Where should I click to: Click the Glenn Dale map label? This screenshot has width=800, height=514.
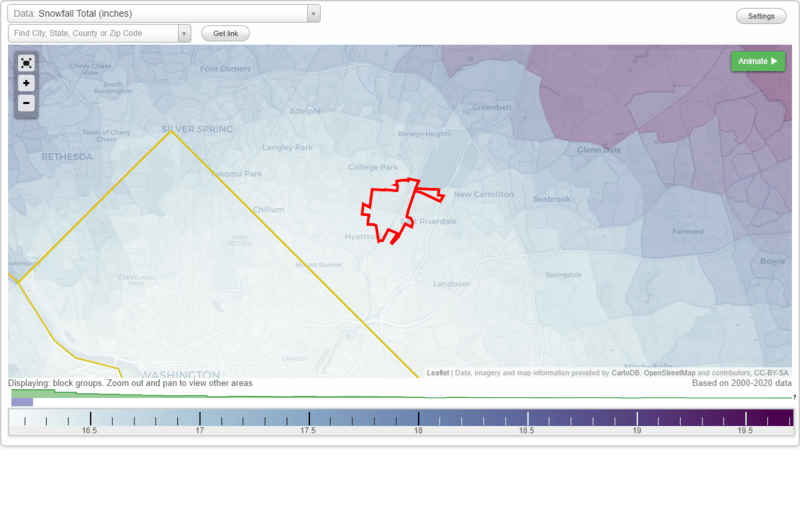click(x=599, y=150)
